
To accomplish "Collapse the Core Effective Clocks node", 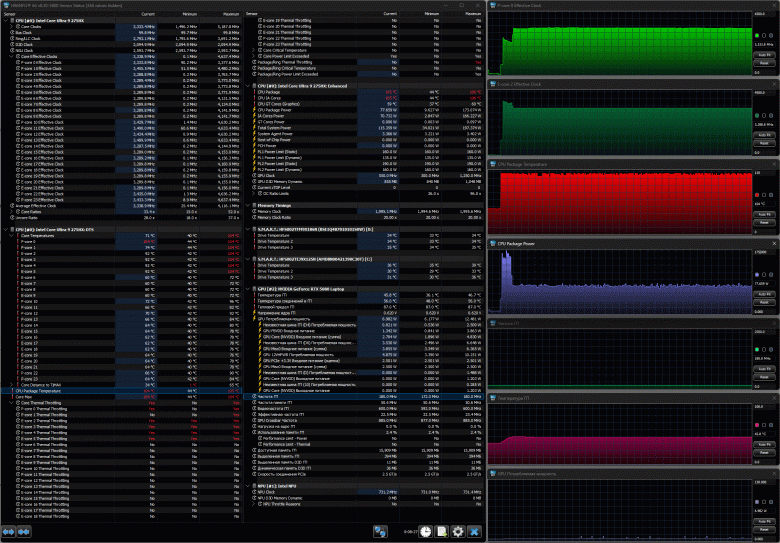I will click(12, 56).
